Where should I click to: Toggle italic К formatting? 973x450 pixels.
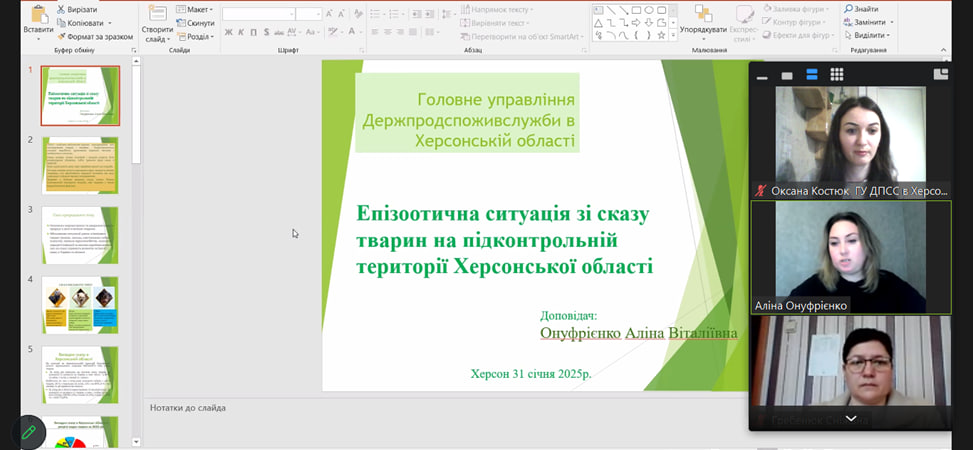[240, 32]
